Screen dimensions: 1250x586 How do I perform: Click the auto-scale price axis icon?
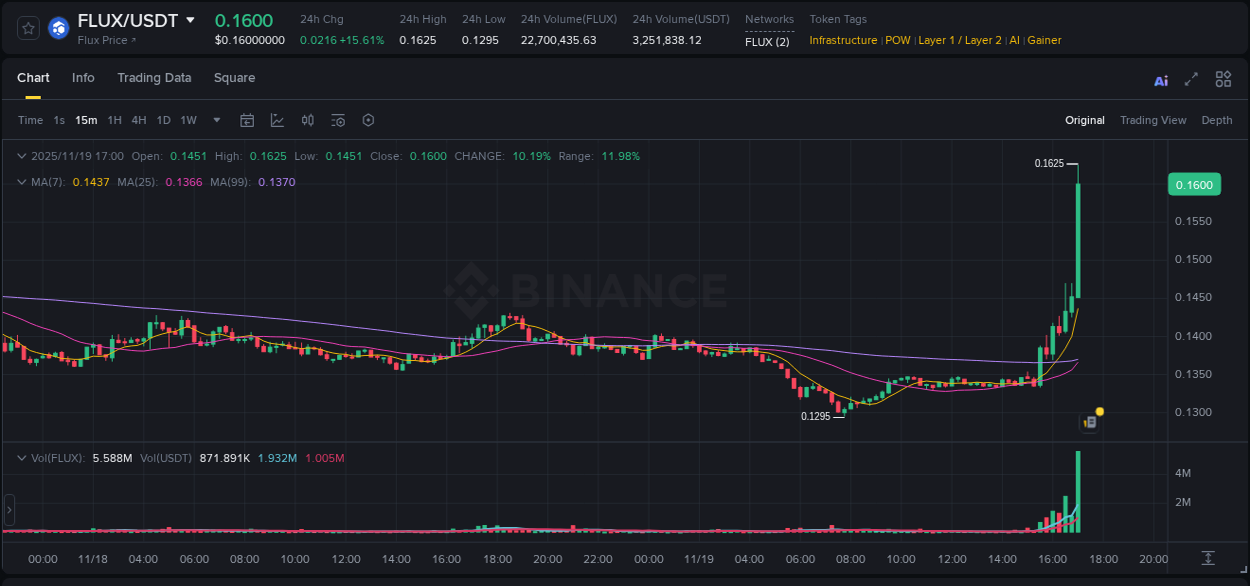click(1207, 559)
